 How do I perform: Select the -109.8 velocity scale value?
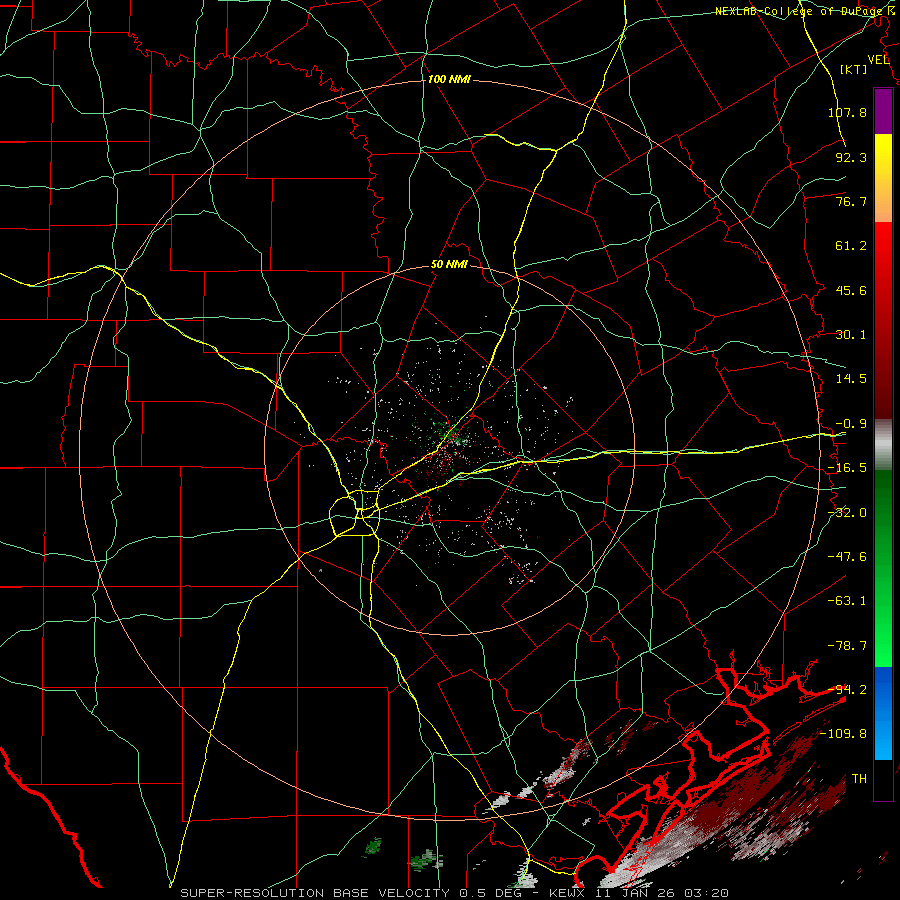pos(843,734)
